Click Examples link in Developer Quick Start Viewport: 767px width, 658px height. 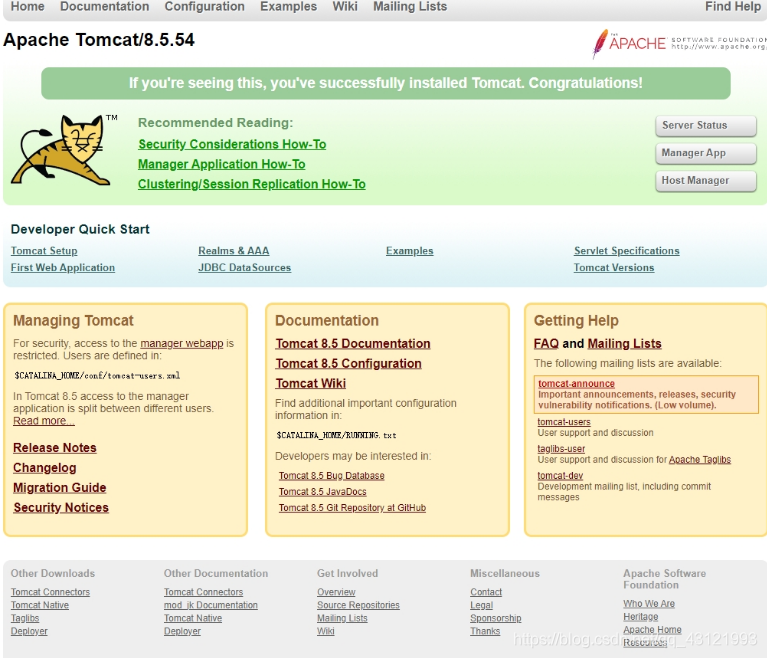pos(409,251)
